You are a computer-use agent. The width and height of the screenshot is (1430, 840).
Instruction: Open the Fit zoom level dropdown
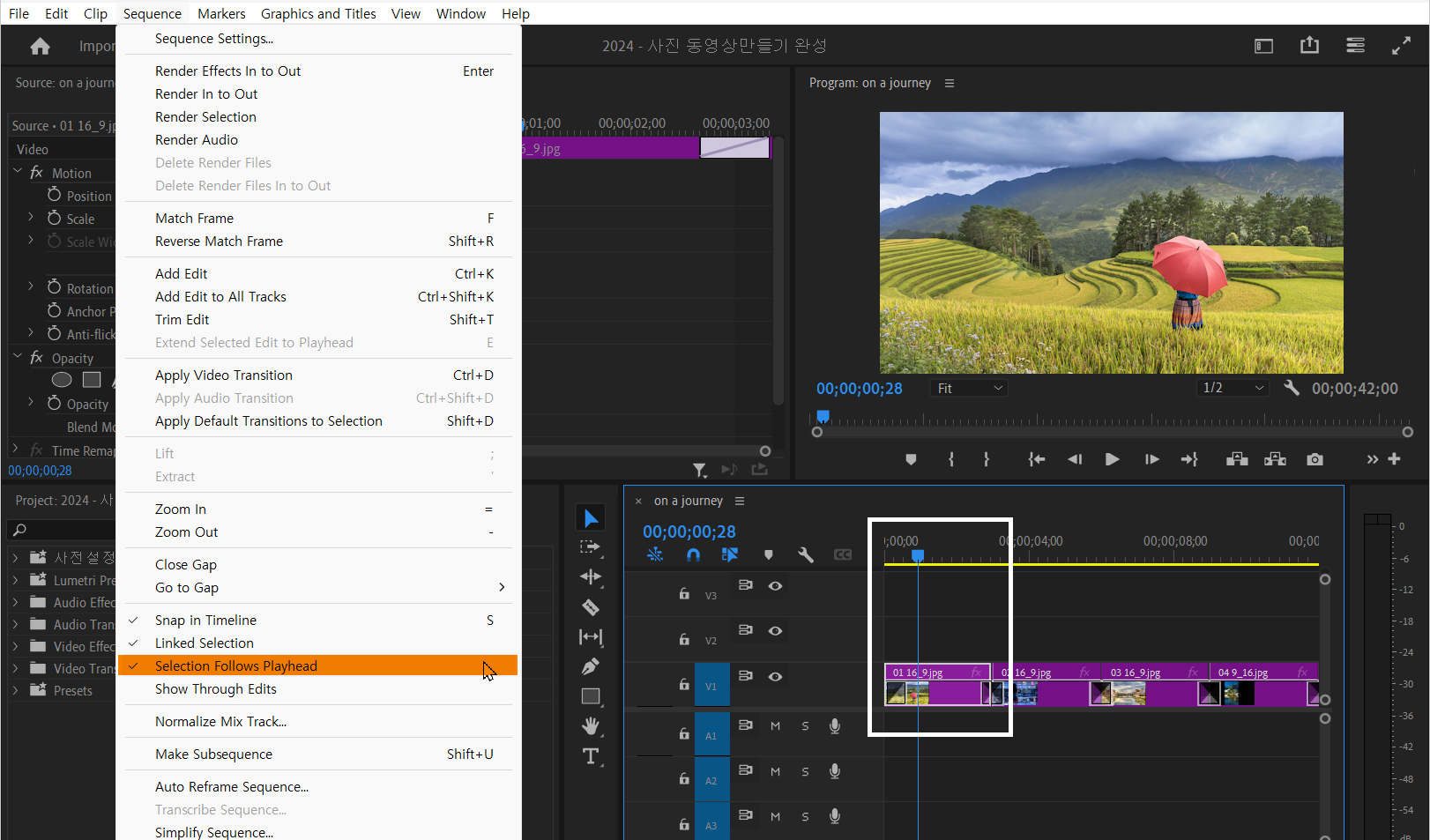[x=968, y=388]
